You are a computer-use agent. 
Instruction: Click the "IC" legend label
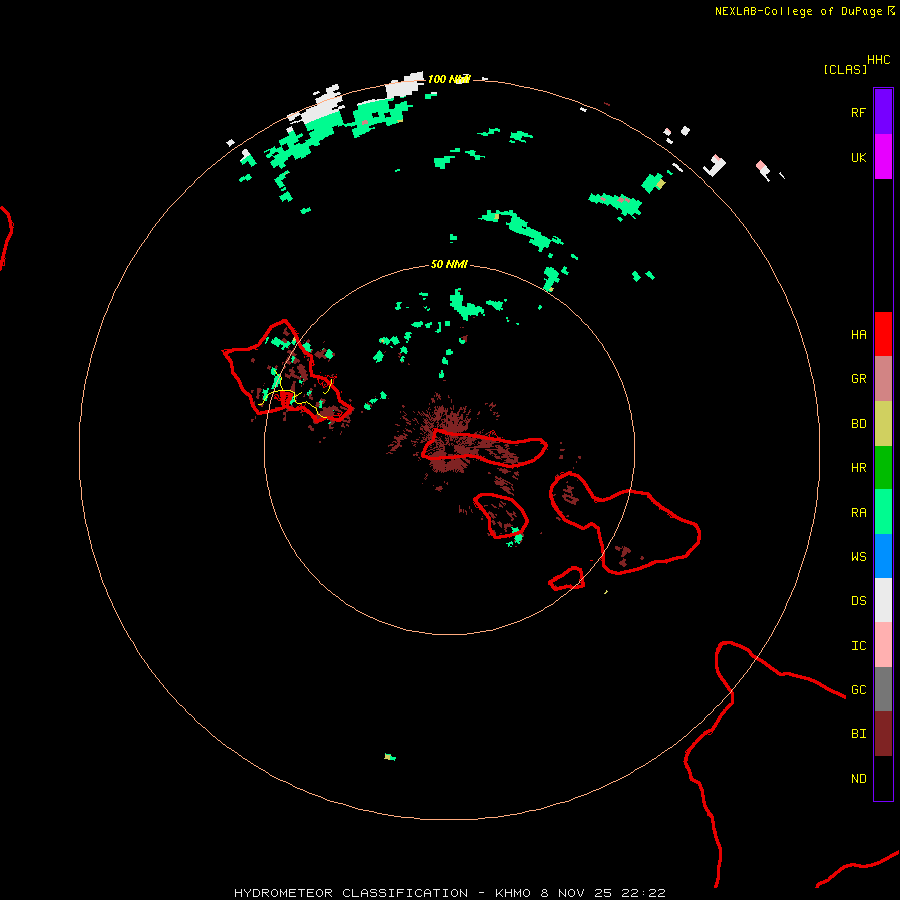click(x=858, y=646)
